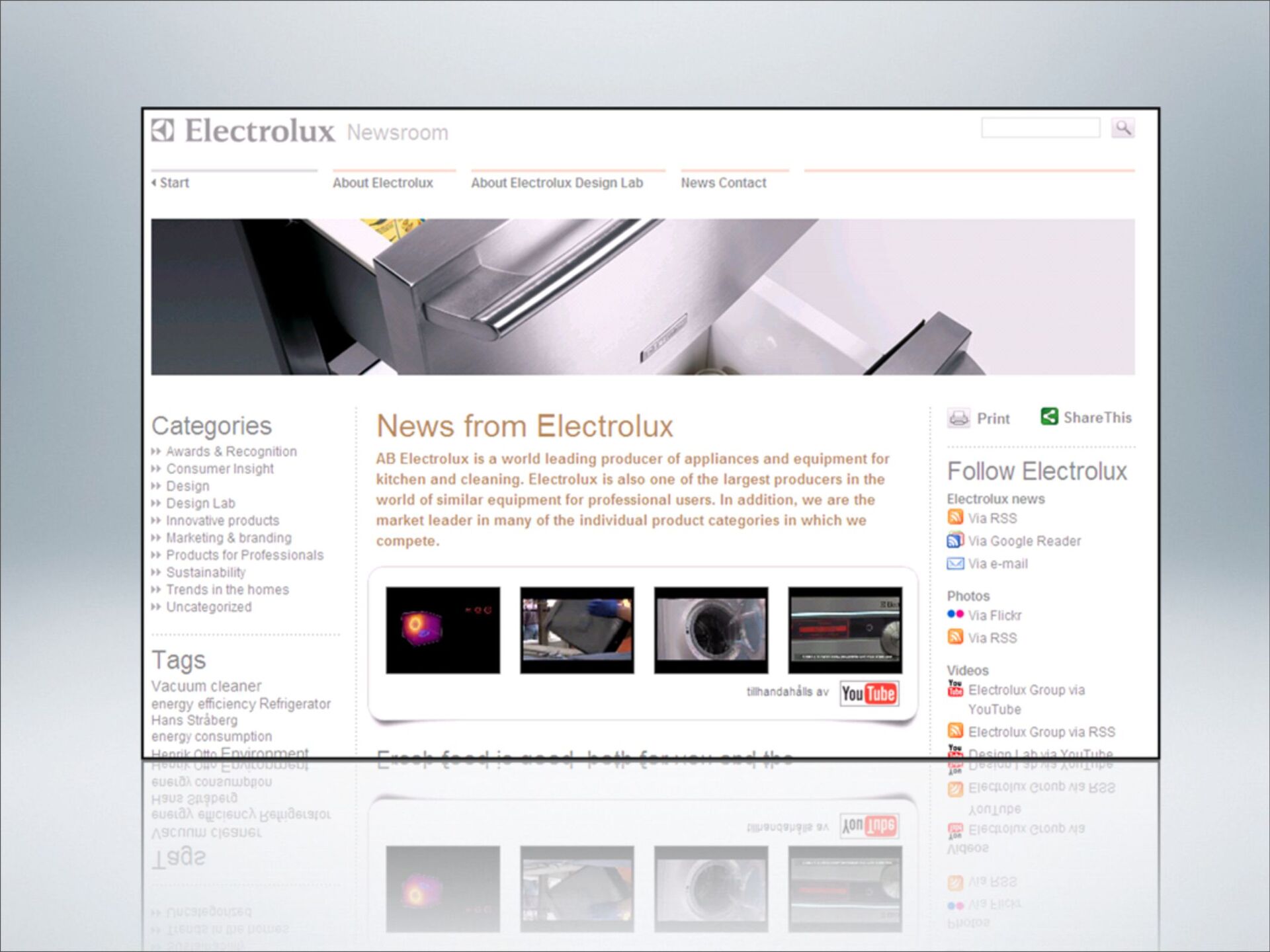The image size is (1270, 952).
Task: Click YouTube icon beside Electrolux Group
Action: pos(955,689)
